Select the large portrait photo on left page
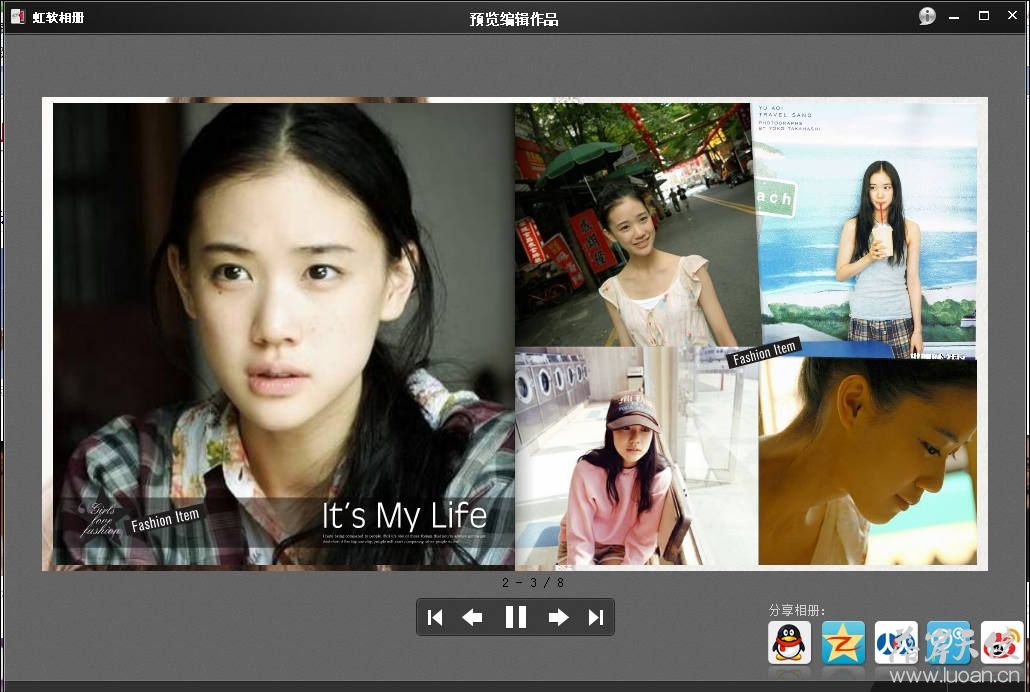 click(284, 334)
